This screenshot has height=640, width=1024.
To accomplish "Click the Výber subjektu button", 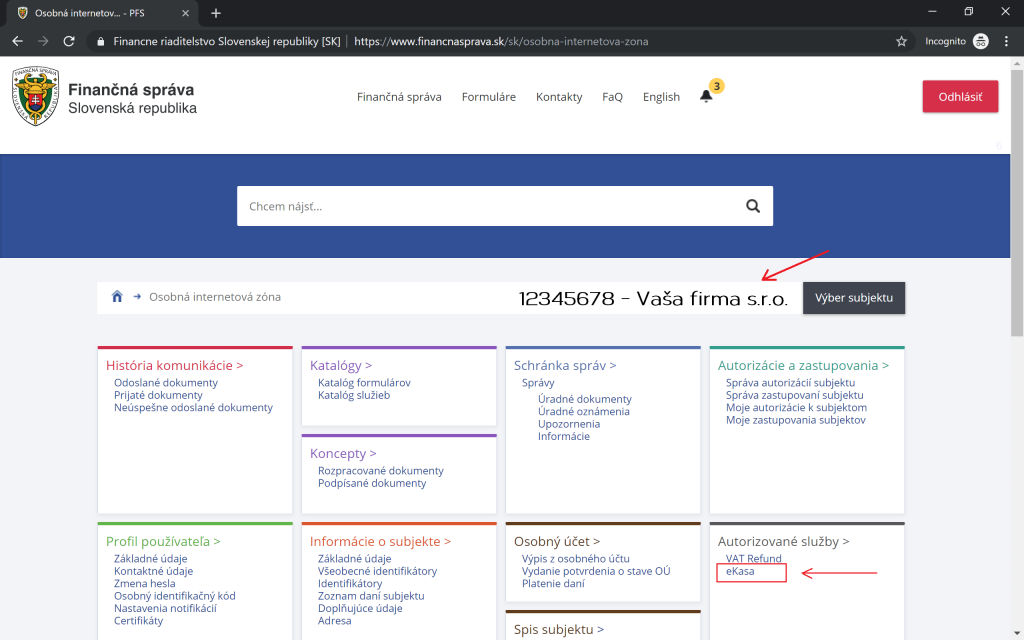I will (854, 298).
